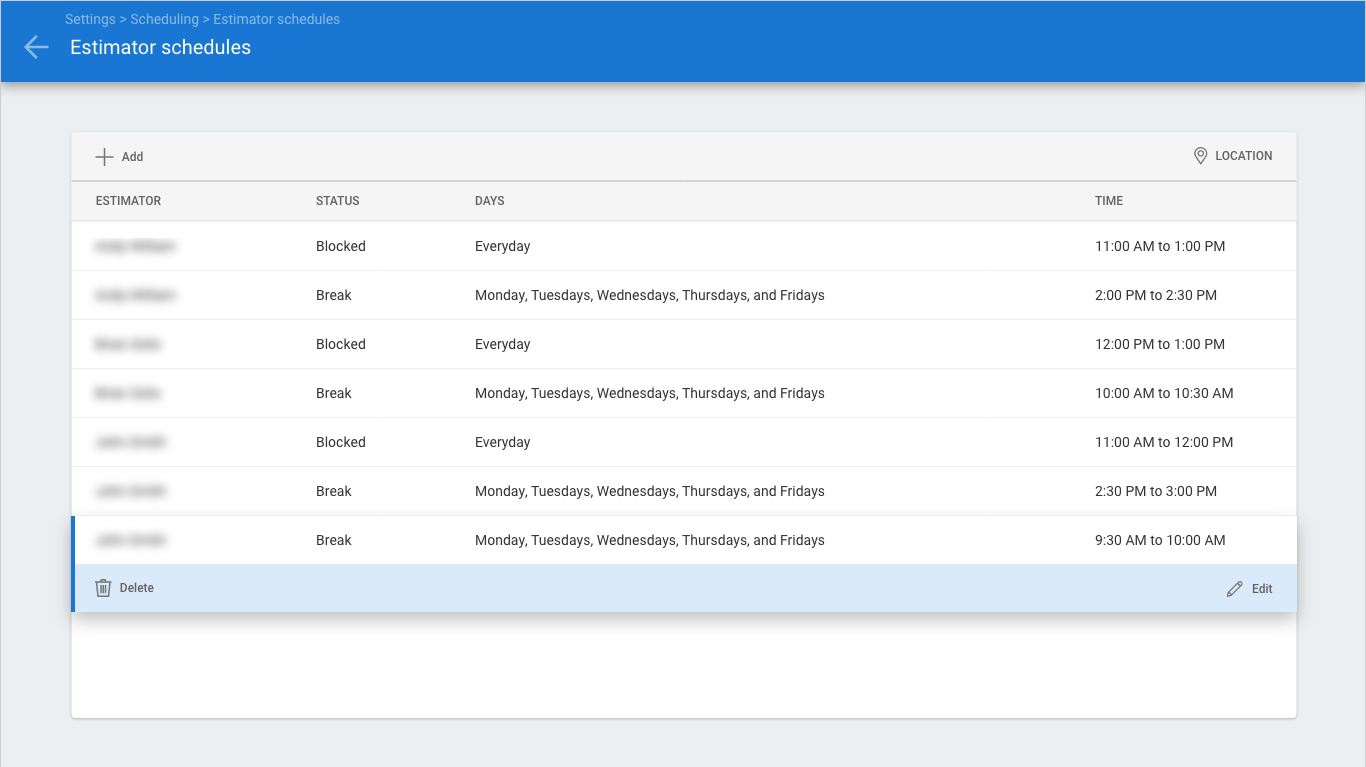Click Break status in 2:00 PM to 2:30 PM row
This screenshot has width=1366, height=767.
tap(334, 295)
